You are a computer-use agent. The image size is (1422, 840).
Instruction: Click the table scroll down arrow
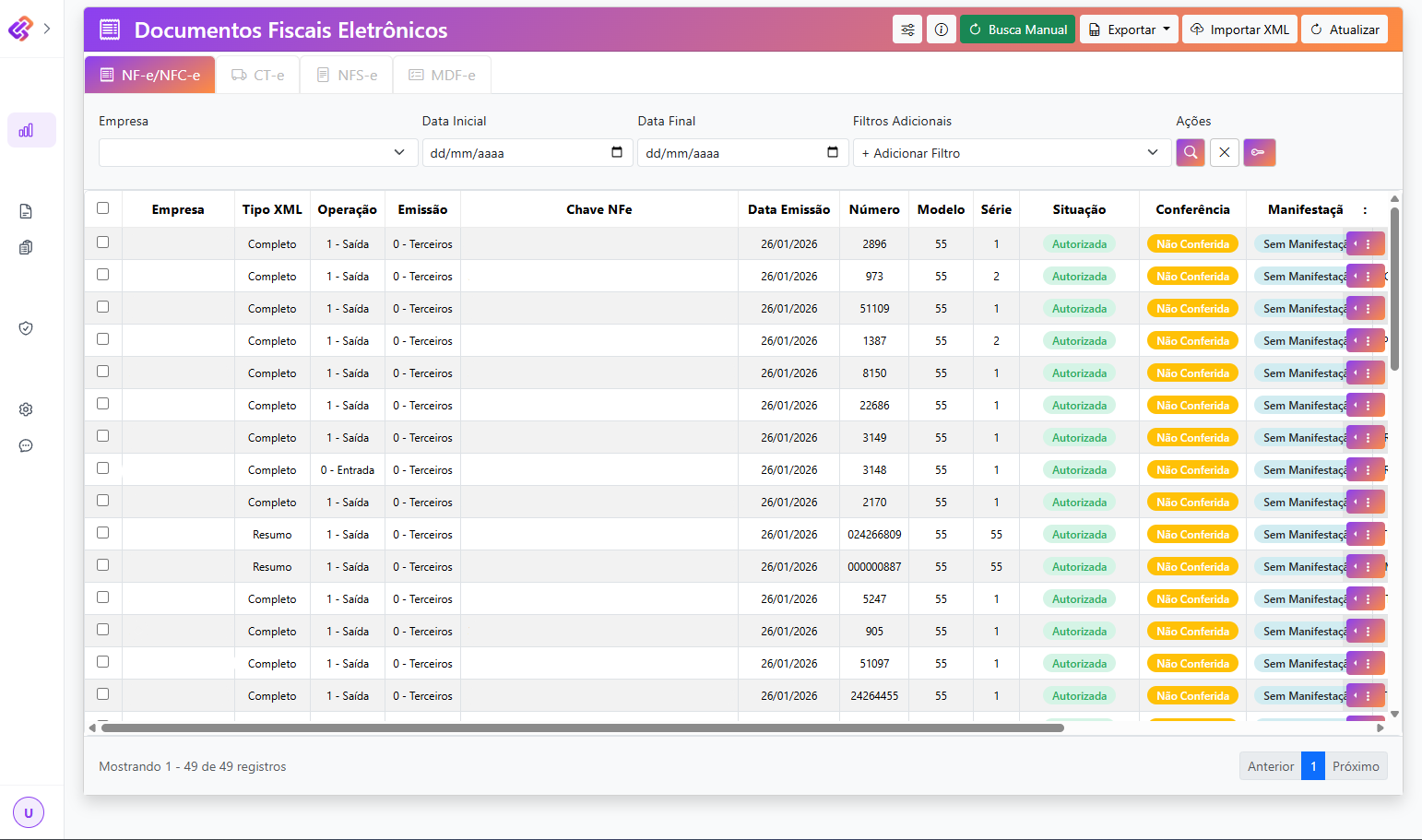point(1395,714)
